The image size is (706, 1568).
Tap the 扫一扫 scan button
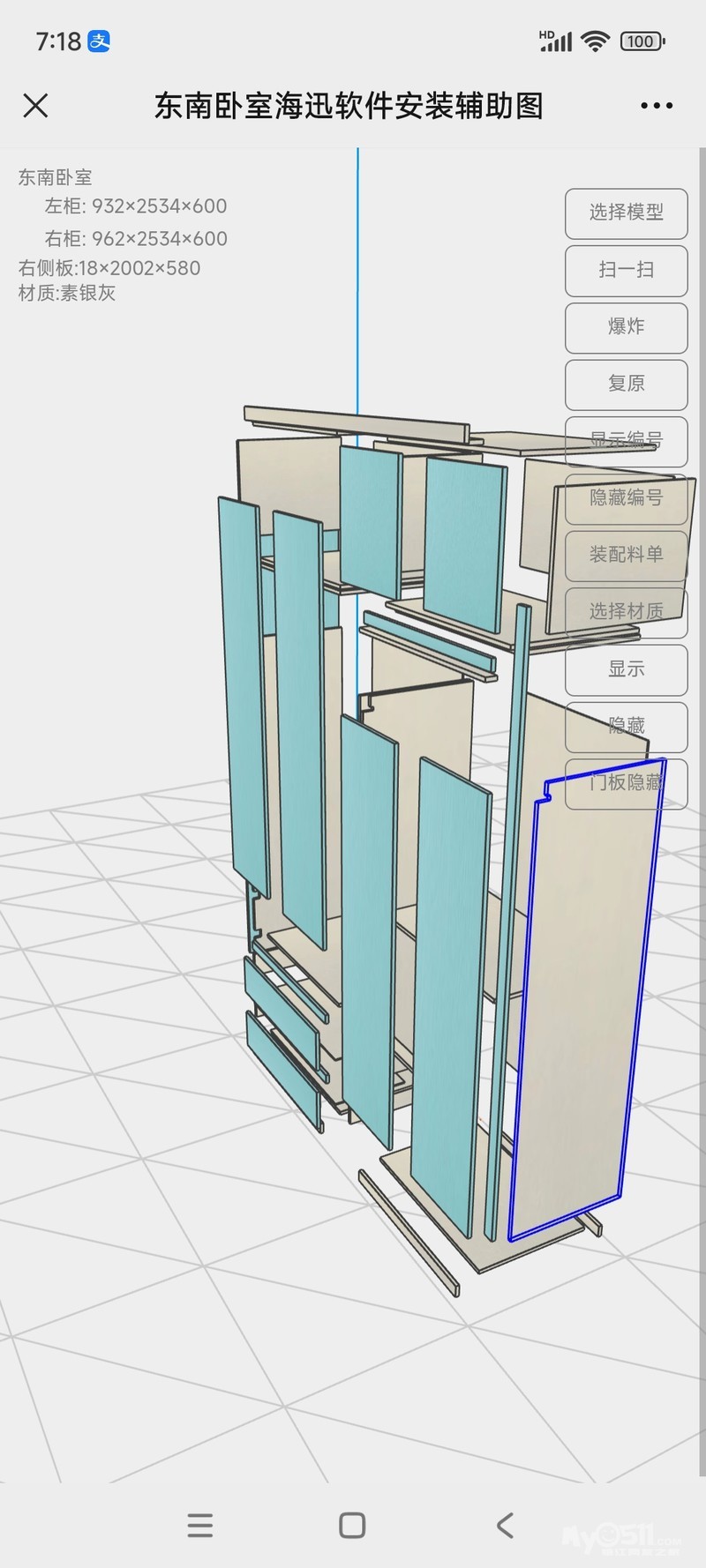[626, 270]
